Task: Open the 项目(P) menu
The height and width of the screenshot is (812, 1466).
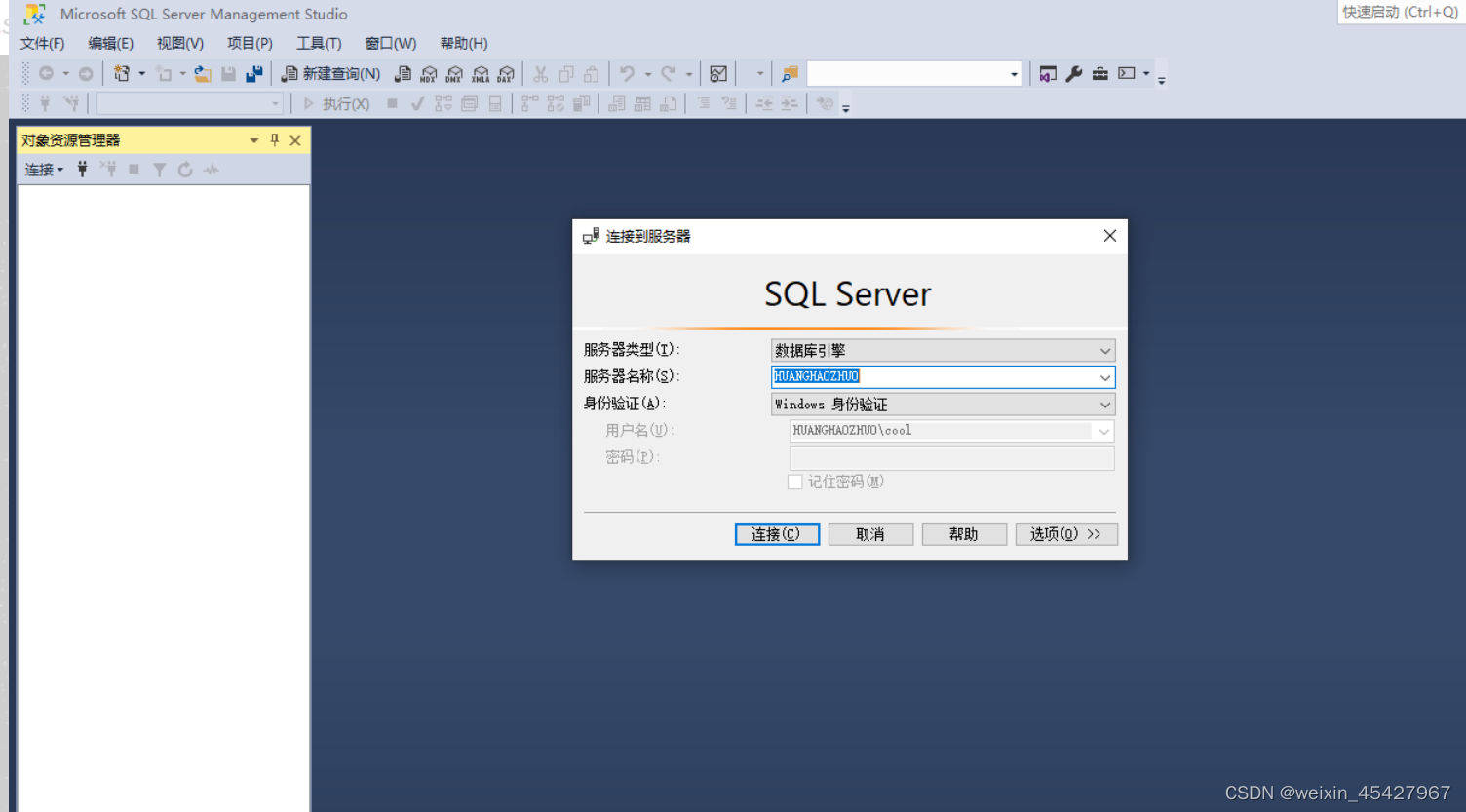Action: coord(250,44)
